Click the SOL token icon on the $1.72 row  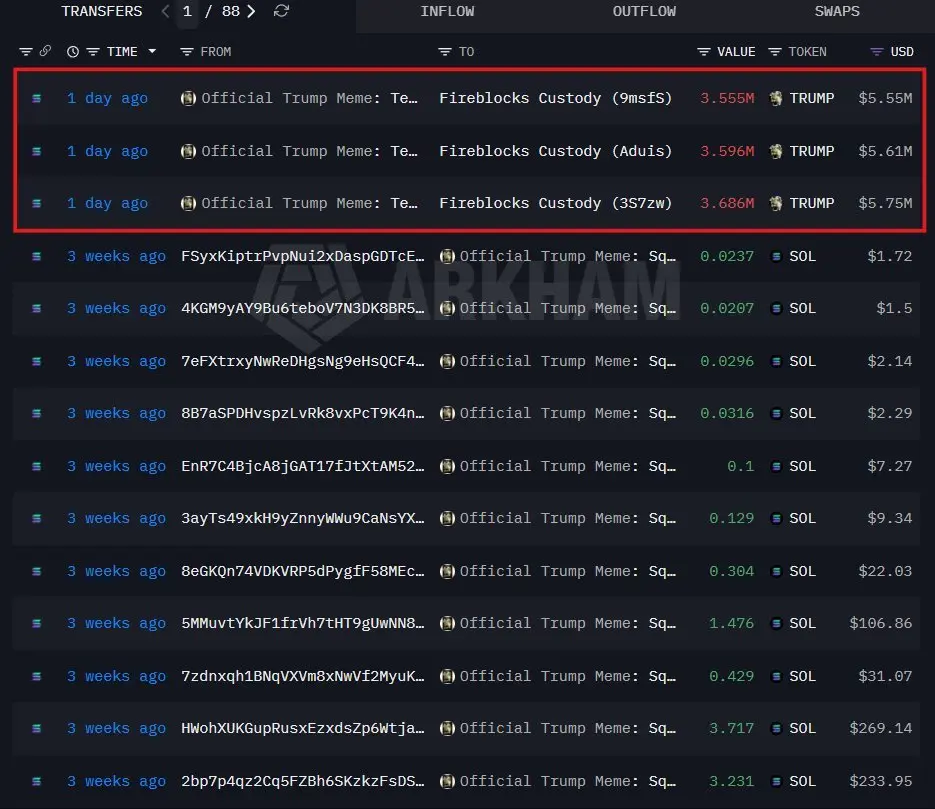tap(776, 256)
